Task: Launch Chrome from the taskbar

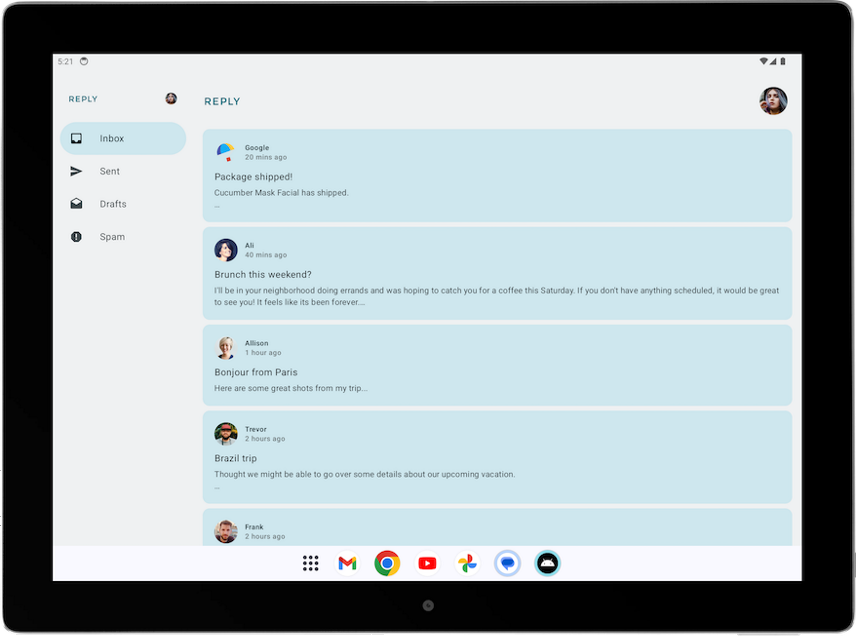Action: (x=387, y=563)
